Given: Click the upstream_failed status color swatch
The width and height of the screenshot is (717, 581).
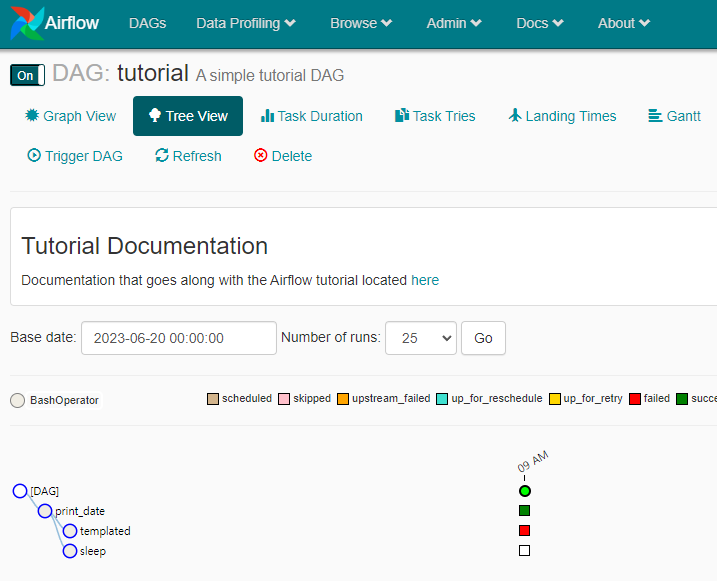Looking at the screenshot, I should pyautogui.click(x=343, y=399).
